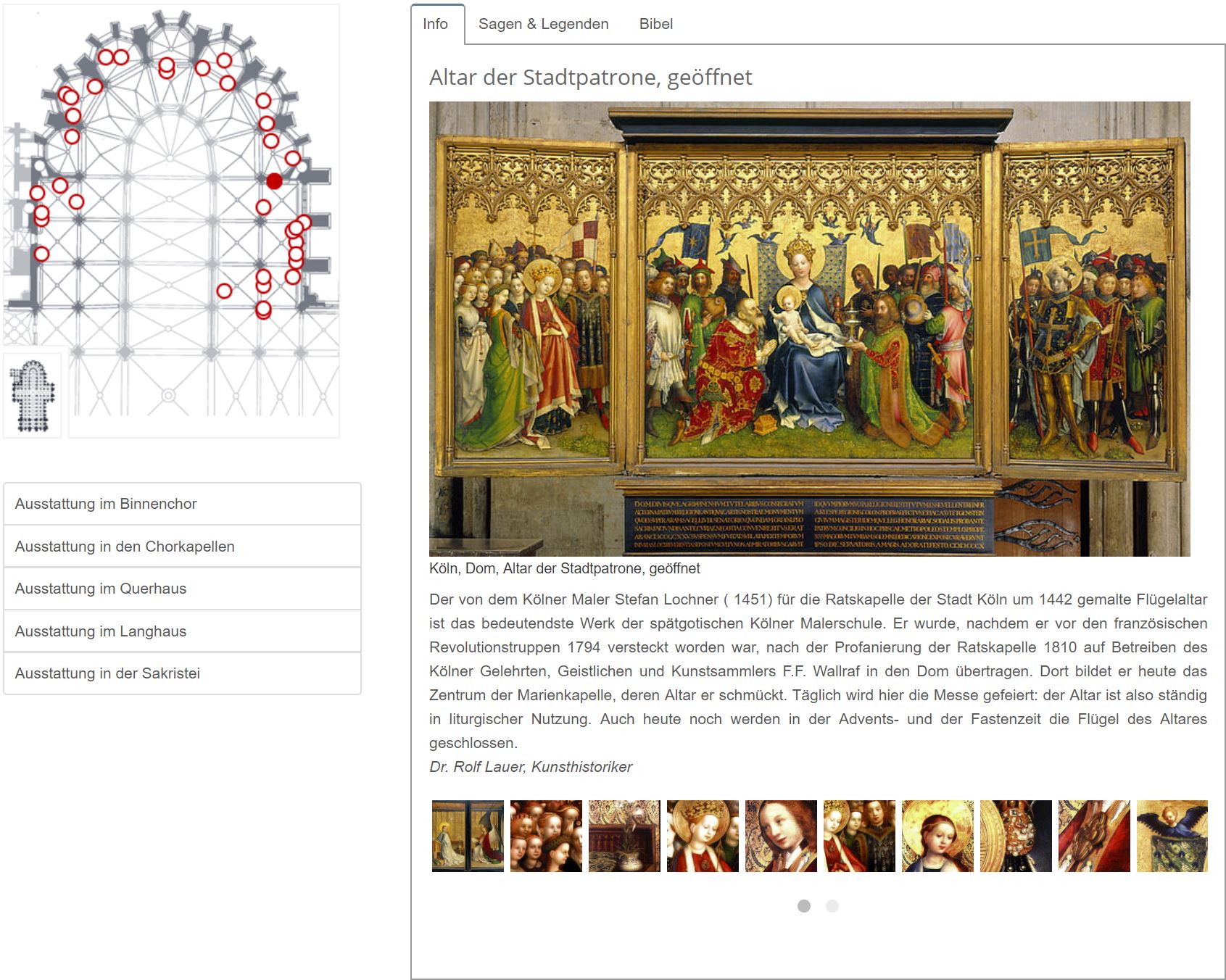Image resolution: width=1226 pixels, height=980 pixels.
Task: Open the closed altar wings thumbnail
Action: click(468, 836)
